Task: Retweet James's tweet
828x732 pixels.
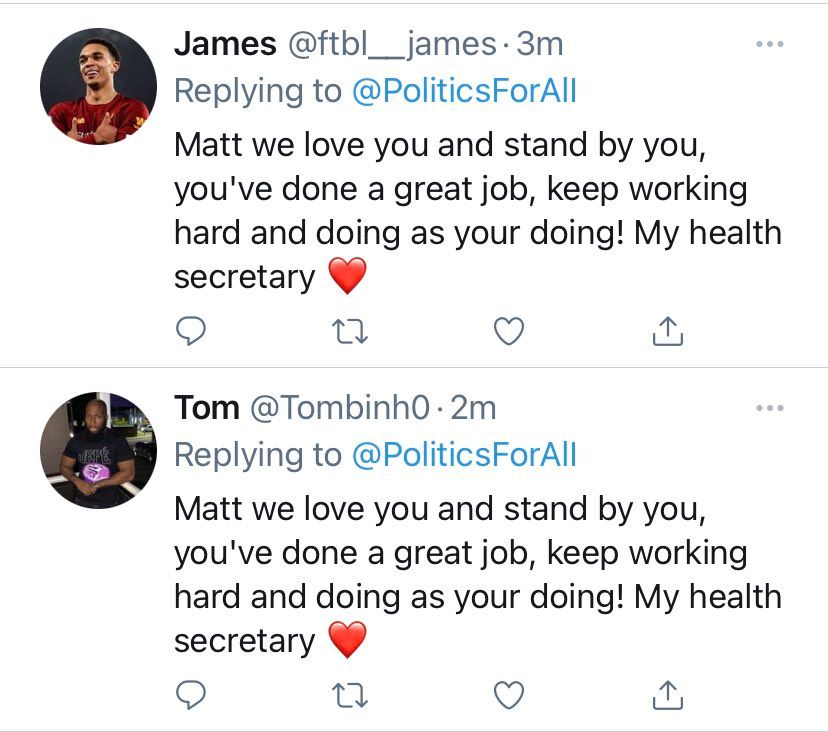Action: (x=349, y=331)
